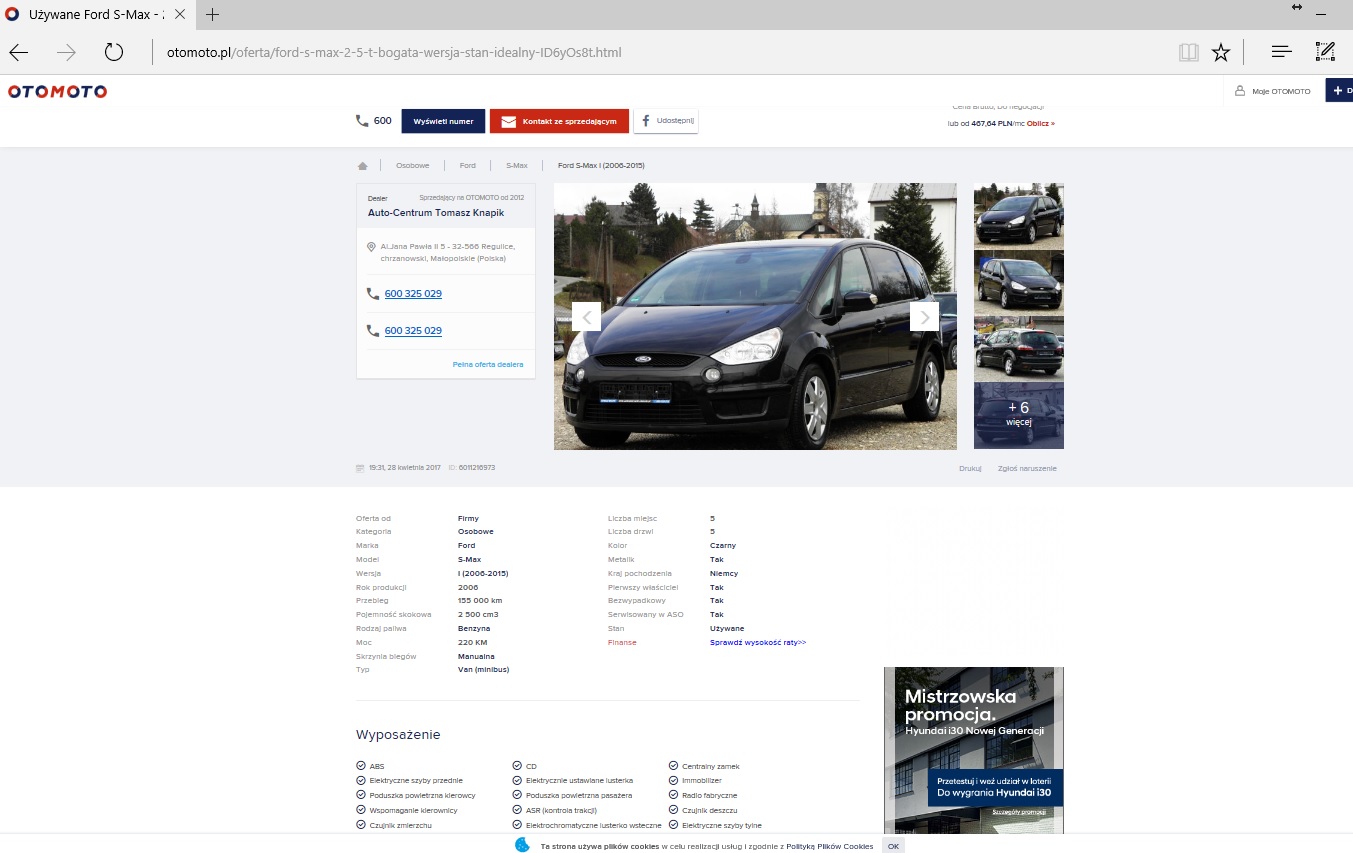
Task: Click the CD checkmark icon
Action: [517, 766]
